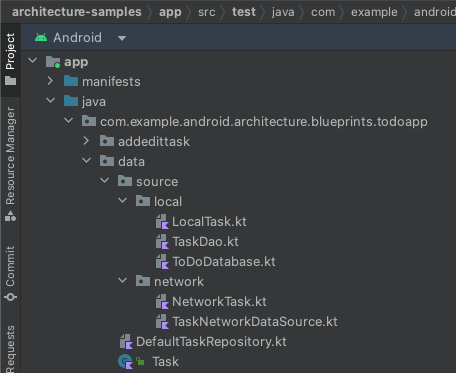This screenshot has height=373, width=456.
Task: Click the src breadcrumb segment
Action: pyautogui.click(x=207, y=12)
